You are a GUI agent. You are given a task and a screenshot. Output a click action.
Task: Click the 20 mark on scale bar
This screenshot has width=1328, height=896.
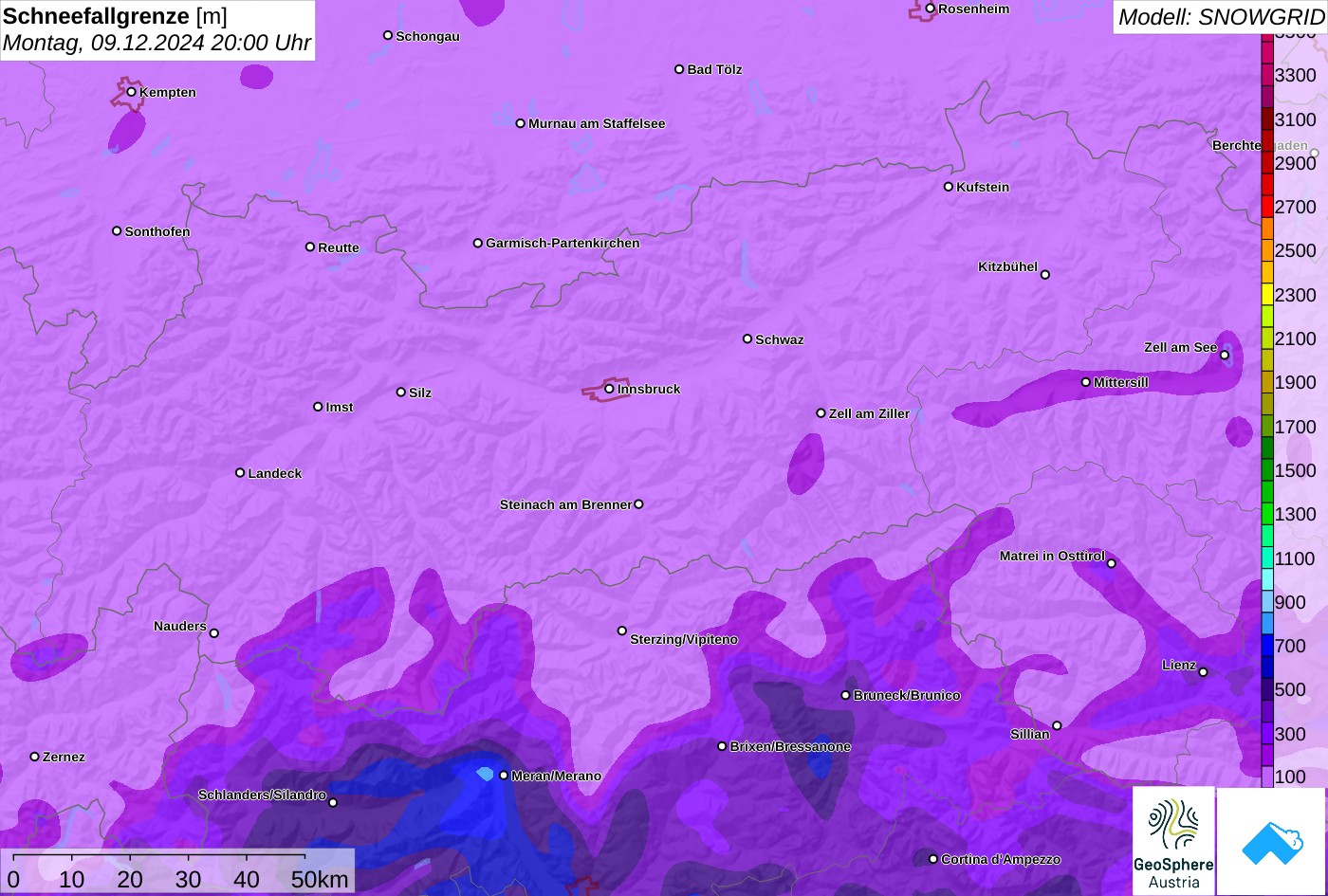(130, 879)
